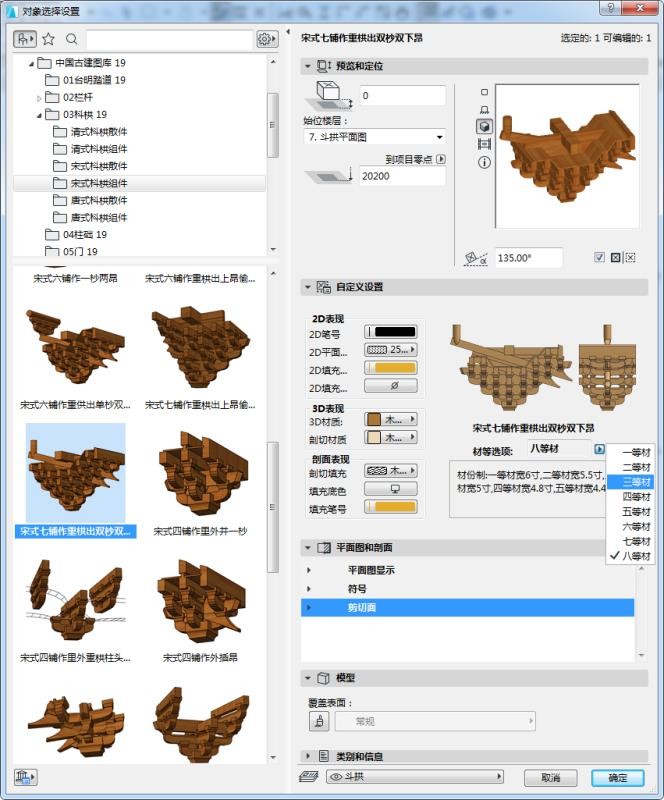664x800 pixels.
Task: Click the override surface paint icon
Action: click(x=319, y=721)
